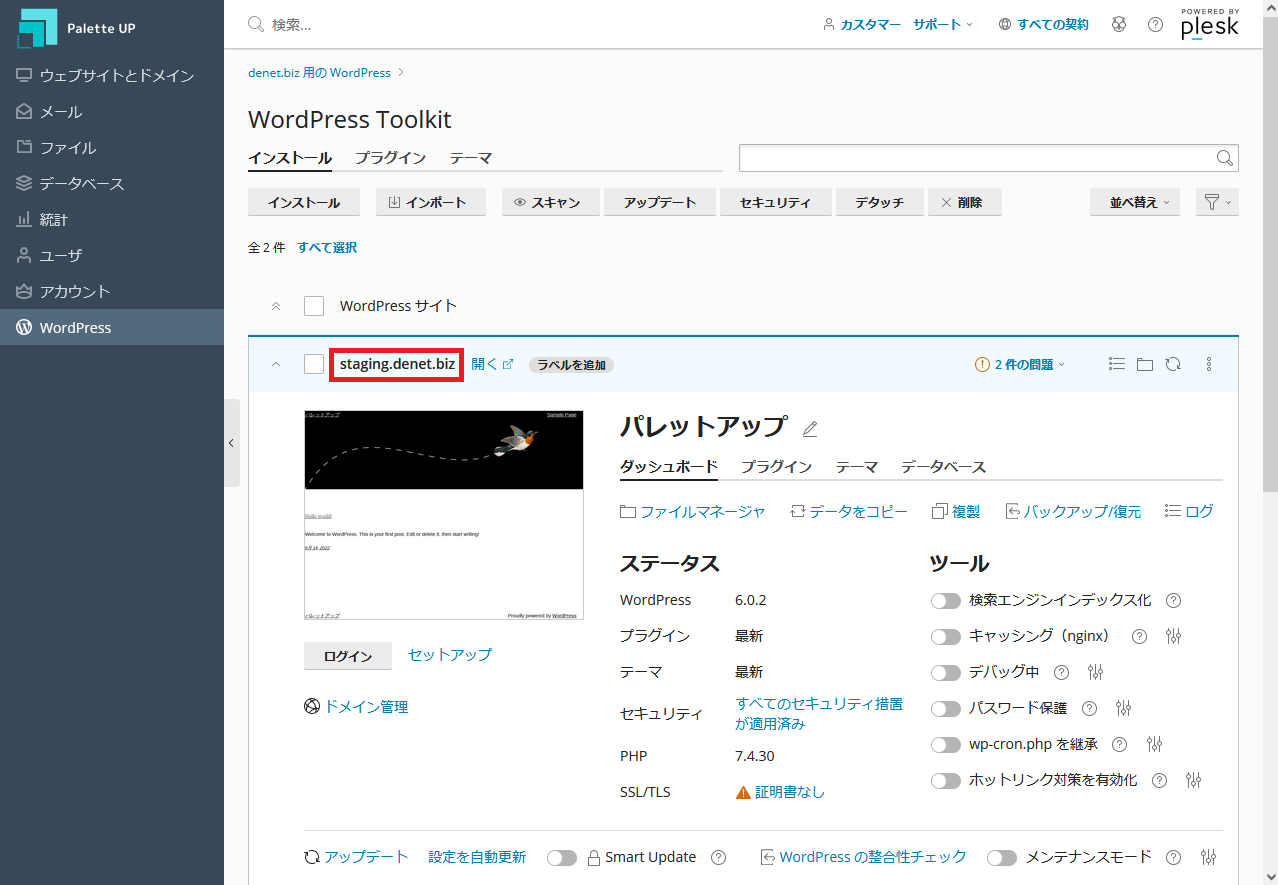The width and height of the screenshot is (1278, 885).
Task: Open the カスタマー サポート user dropdown
Action: 898,24
